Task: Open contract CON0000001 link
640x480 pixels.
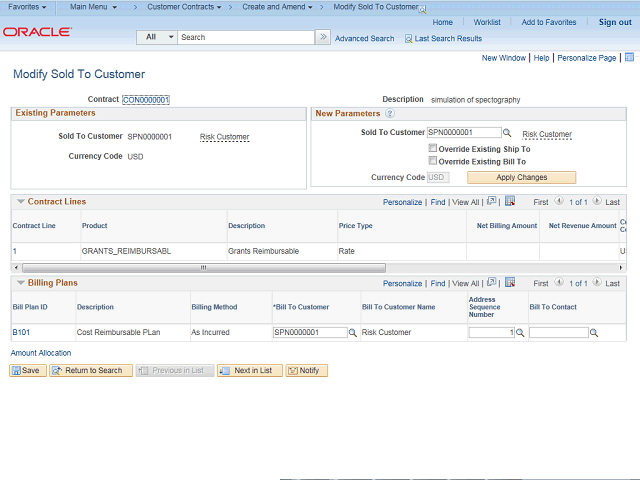Action: pos(146,100)
